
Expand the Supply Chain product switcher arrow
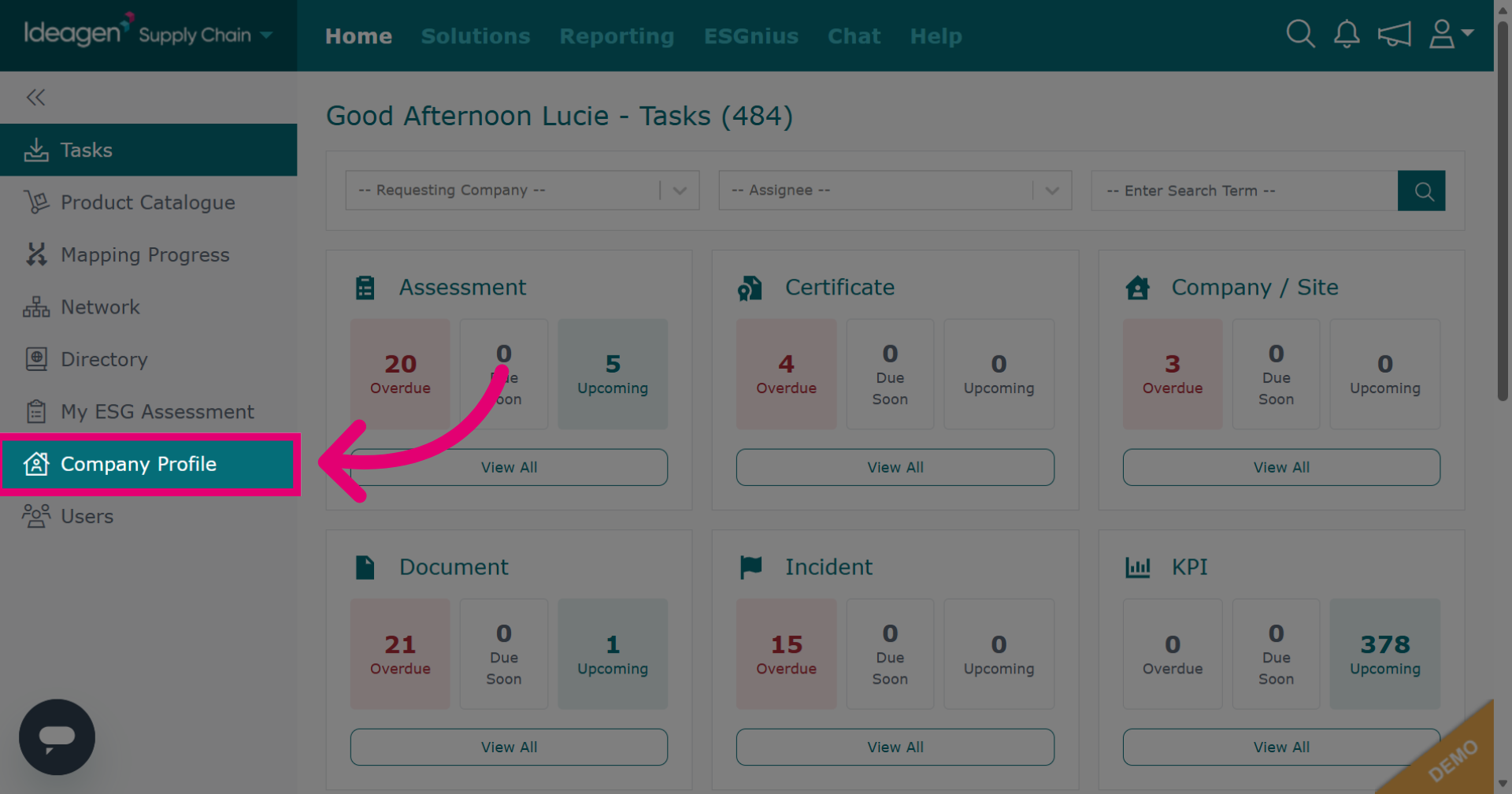click(x=266, y=35)
